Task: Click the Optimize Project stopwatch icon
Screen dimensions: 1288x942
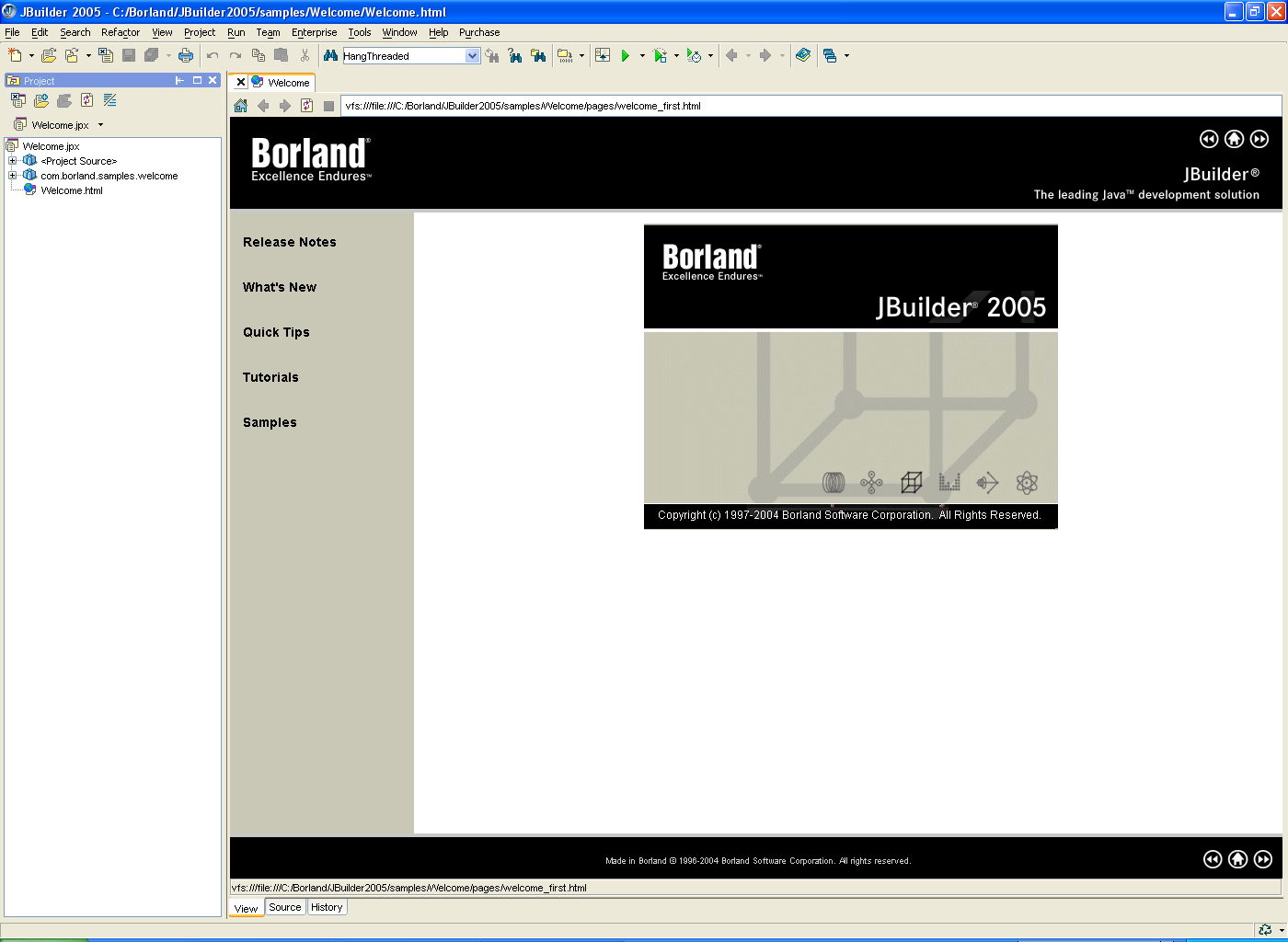Action: click(694, 55)
